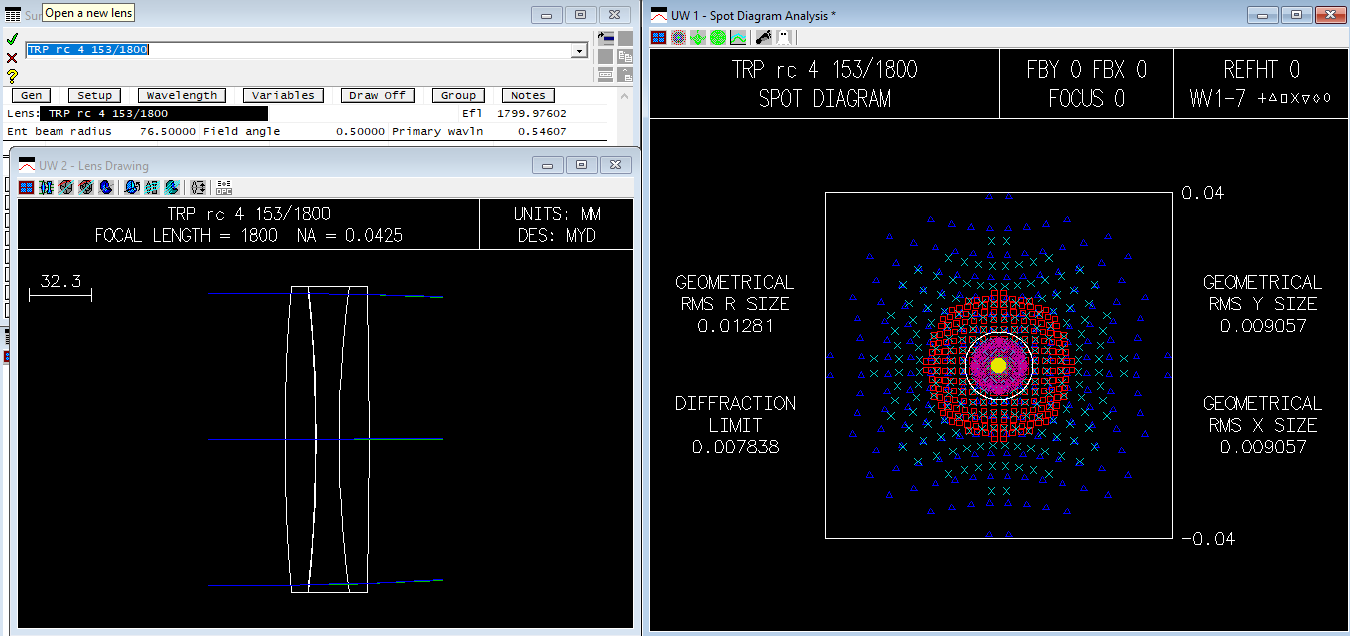1350x636 pixels.
Task: Click the Setup button
Action: [95, 95]
